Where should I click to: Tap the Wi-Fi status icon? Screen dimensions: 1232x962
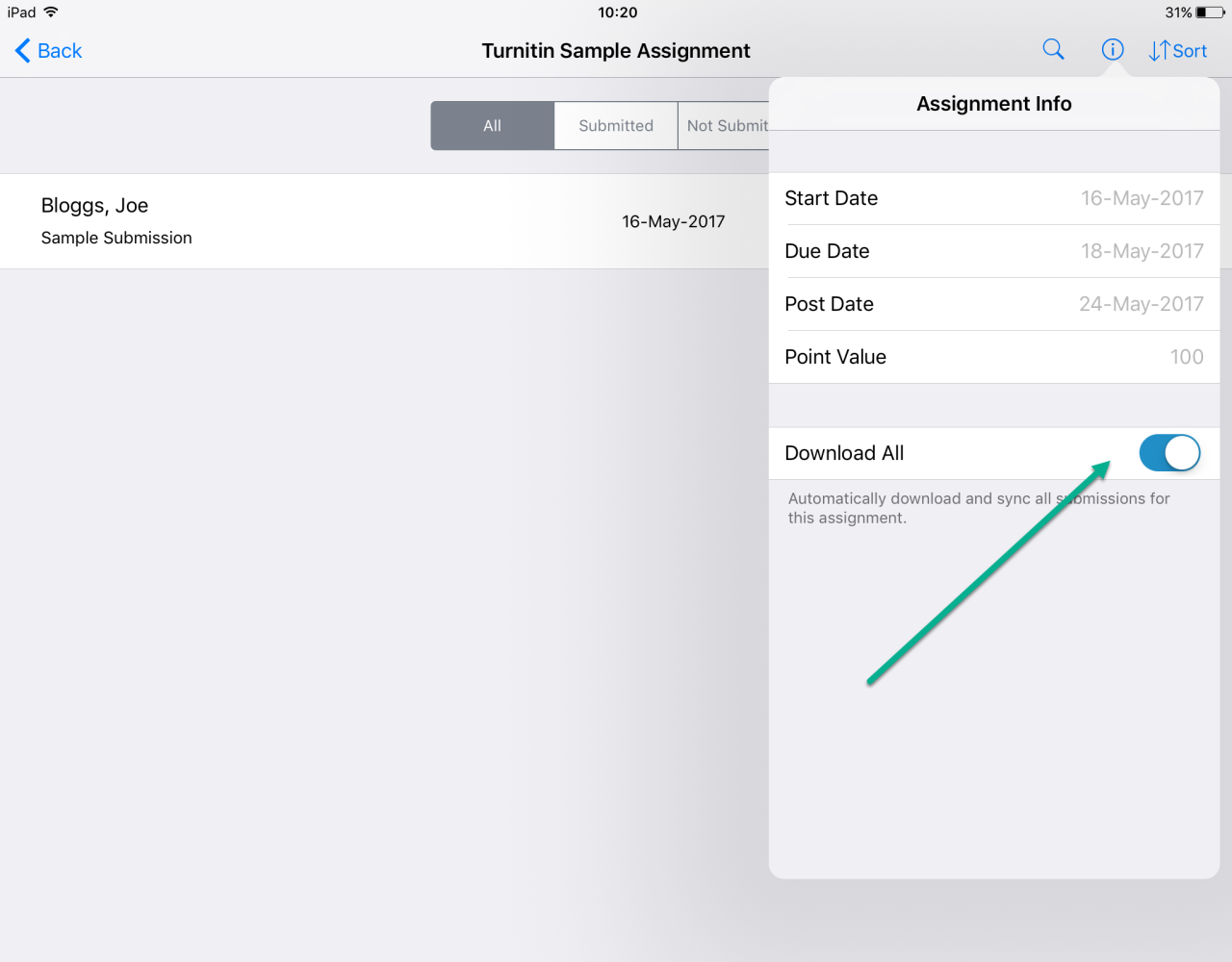tap(51, 13)
